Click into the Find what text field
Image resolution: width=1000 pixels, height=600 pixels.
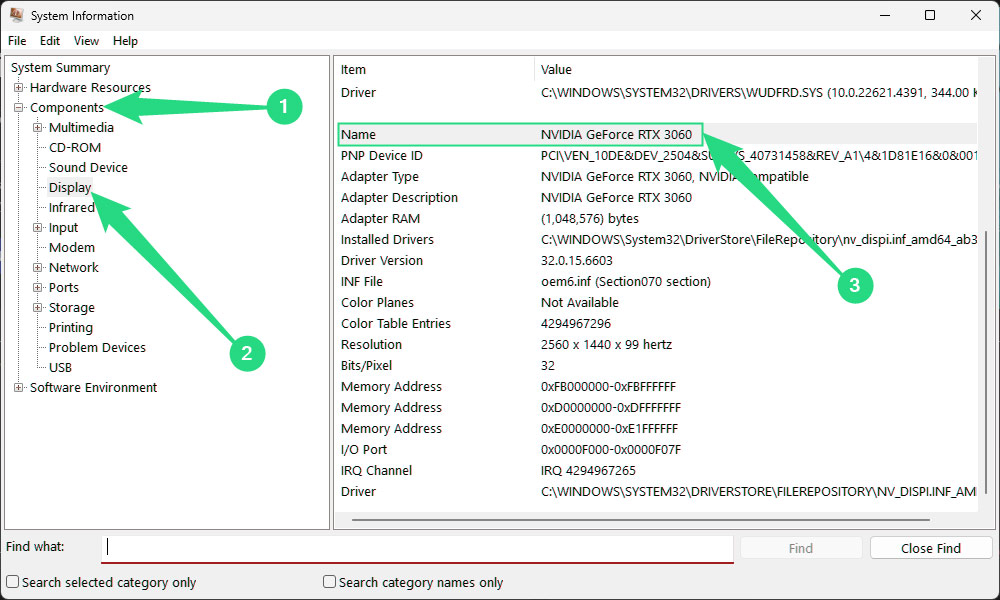[x=418, y=548]
